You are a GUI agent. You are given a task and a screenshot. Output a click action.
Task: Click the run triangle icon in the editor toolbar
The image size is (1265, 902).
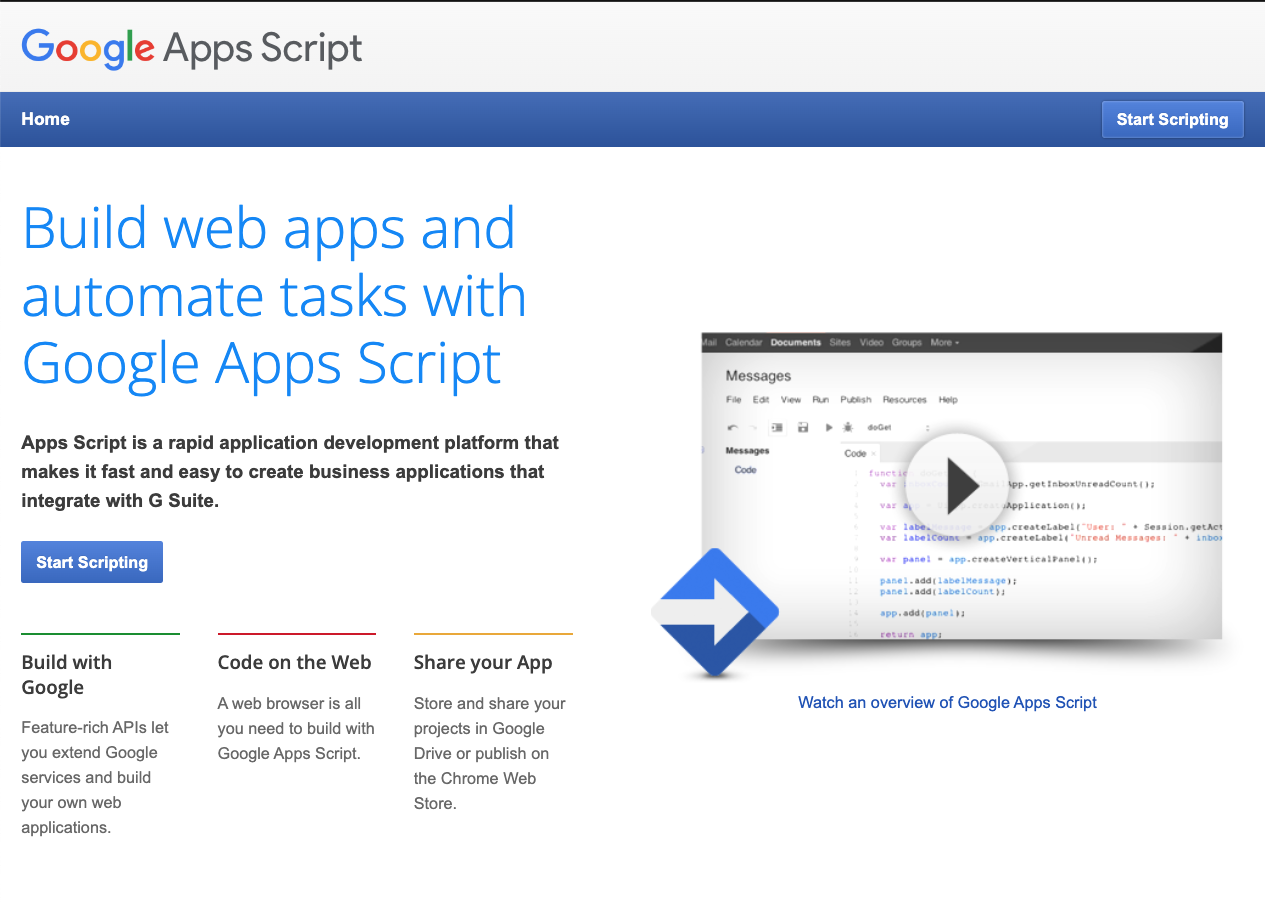tap(828, 427)
